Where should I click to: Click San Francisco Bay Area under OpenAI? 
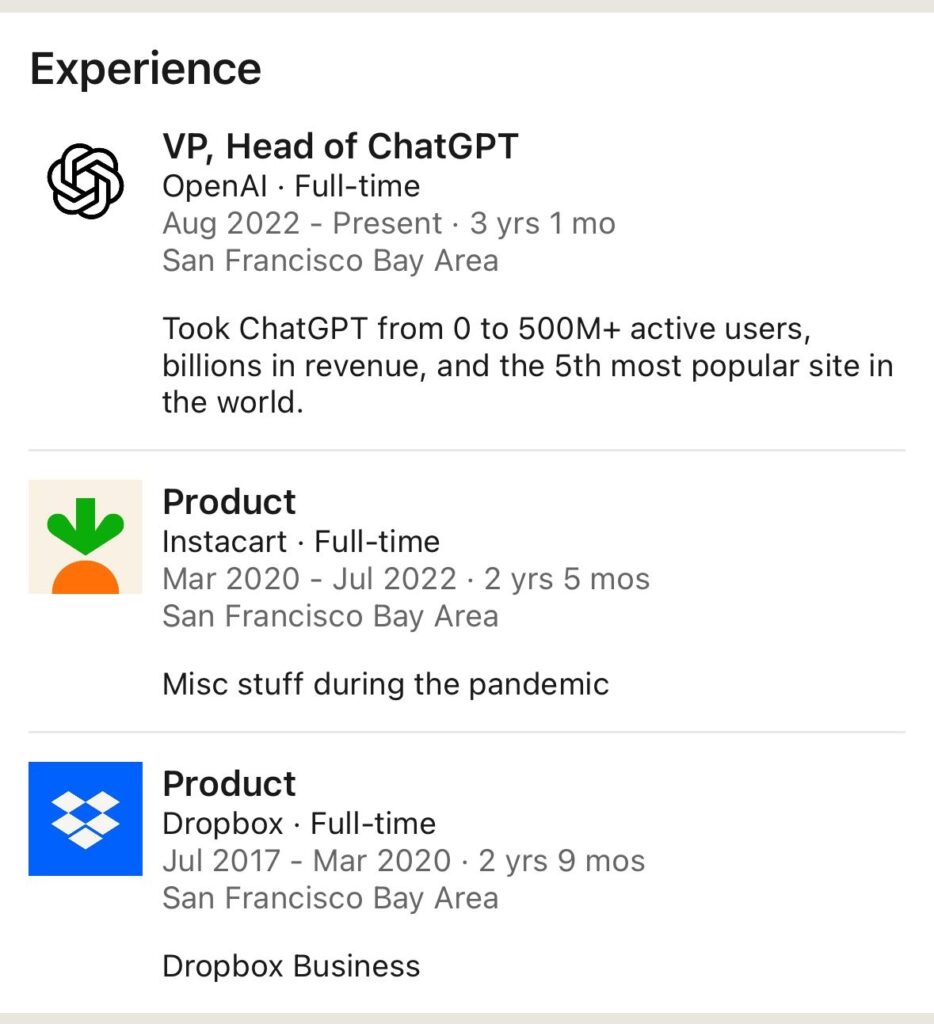coord(330,261)
